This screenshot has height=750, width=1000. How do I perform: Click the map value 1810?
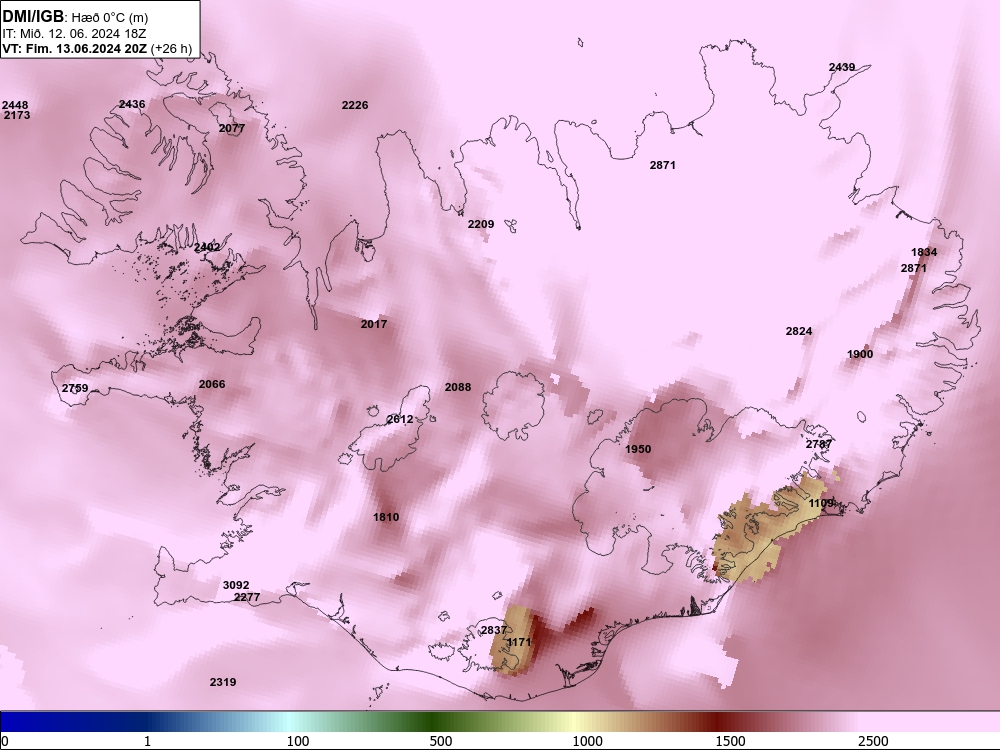(x=386, y=517)
